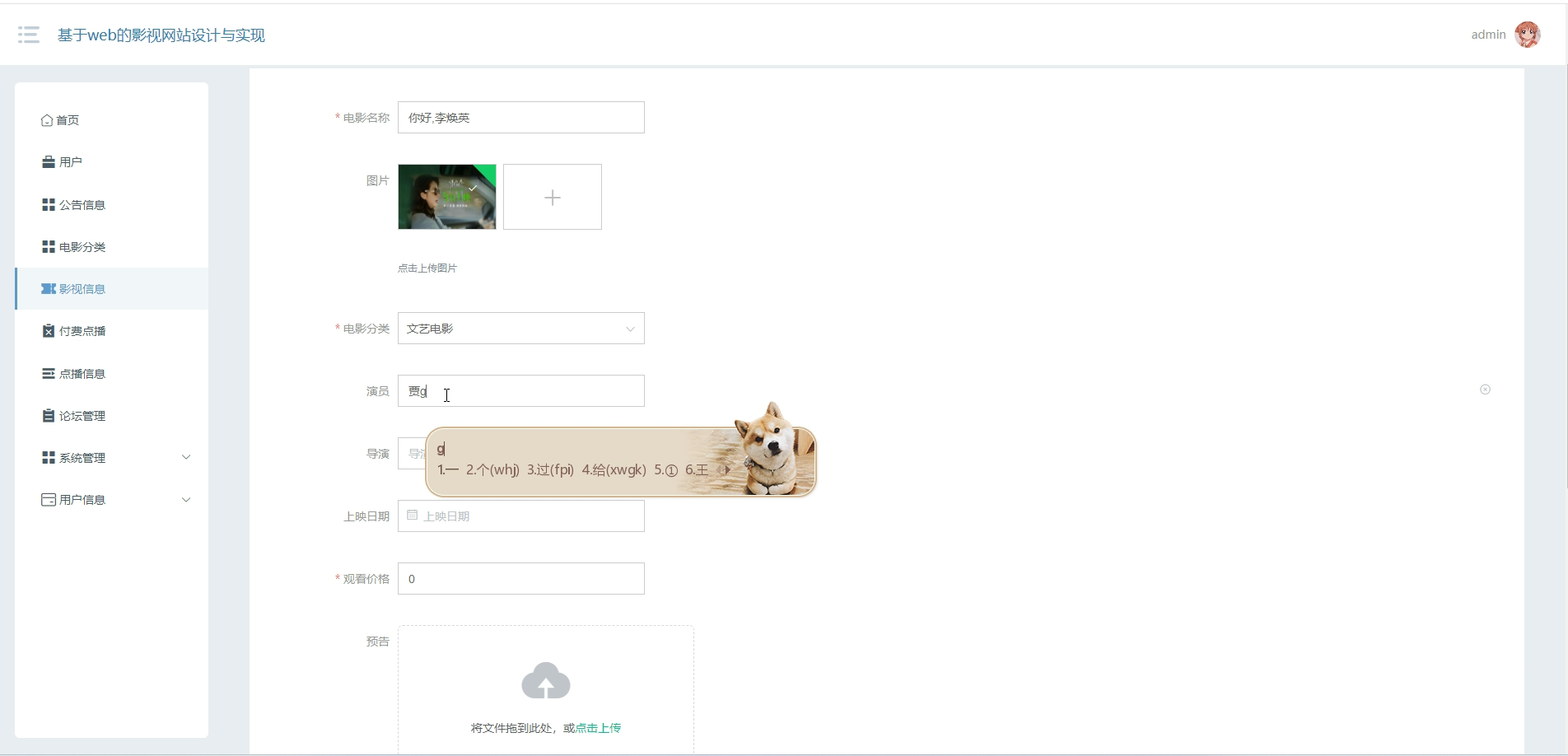The image size is (1568, 756).
Task: Toggle the hamburger sidebar menu icon
Action: pos(29,35)
